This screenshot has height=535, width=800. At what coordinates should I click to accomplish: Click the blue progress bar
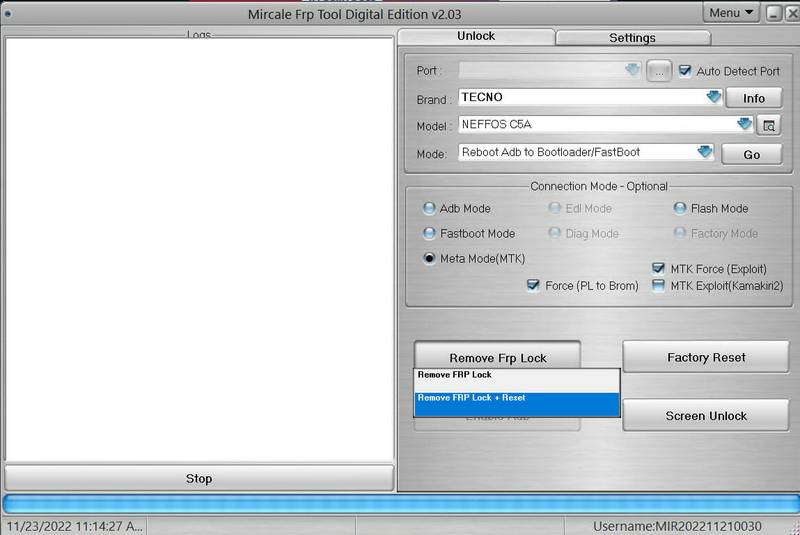point(400,504)
